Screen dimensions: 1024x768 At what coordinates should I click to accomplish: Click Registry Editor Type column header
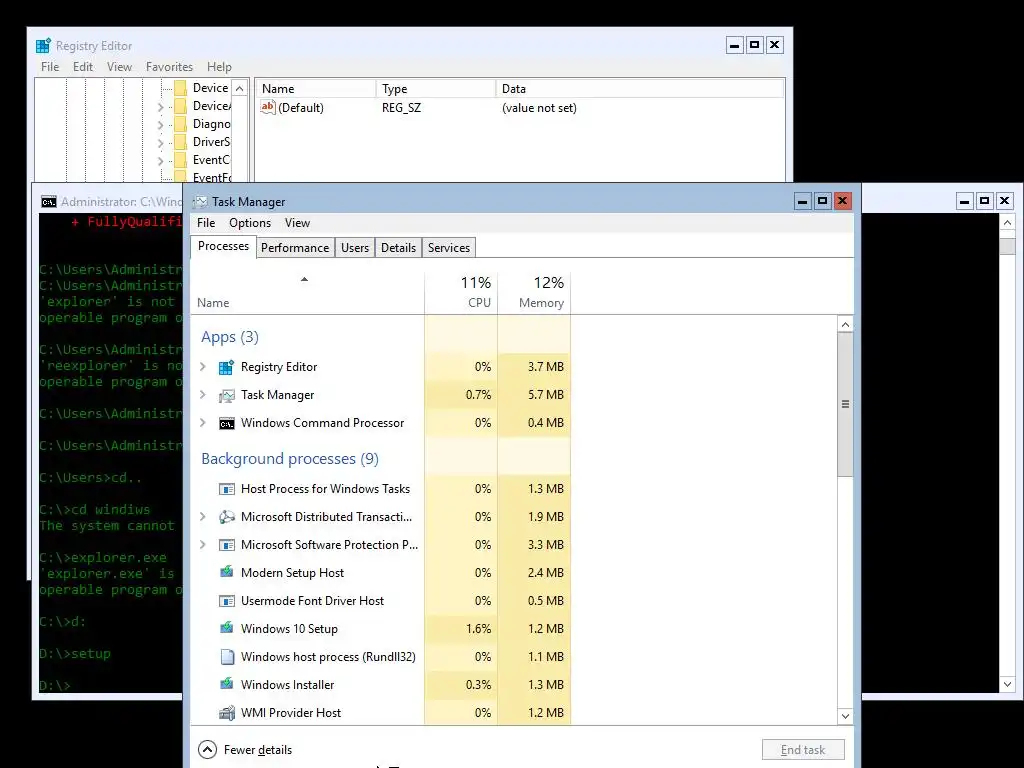click(436, 89)
